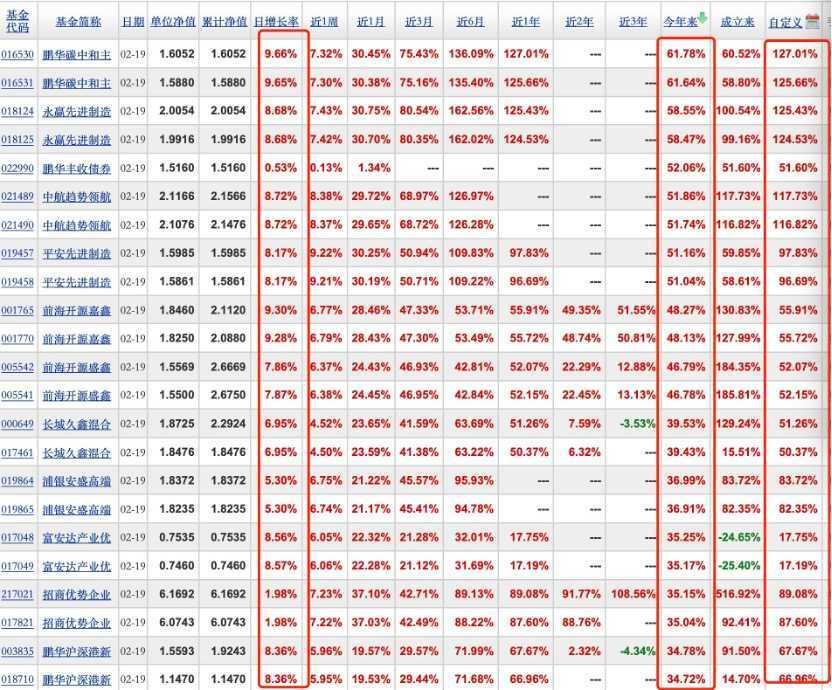Open fund code 005541
Screen dimensions: 832x690
click(x=18, y=395)
